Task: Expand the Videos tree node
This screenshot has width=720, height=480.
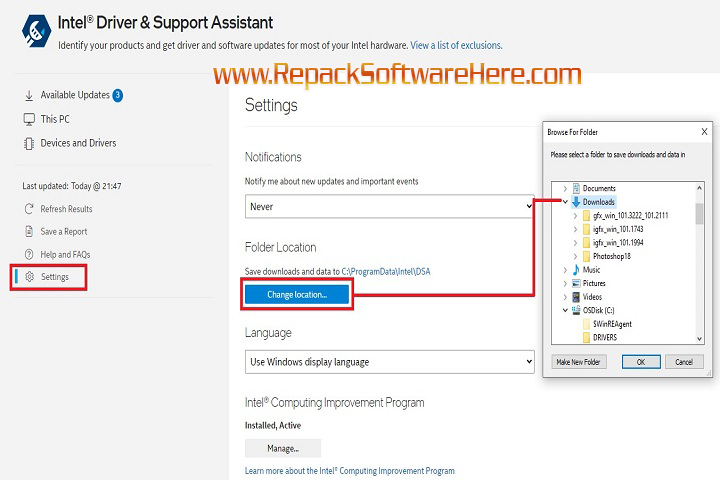Action: [565, 297]
